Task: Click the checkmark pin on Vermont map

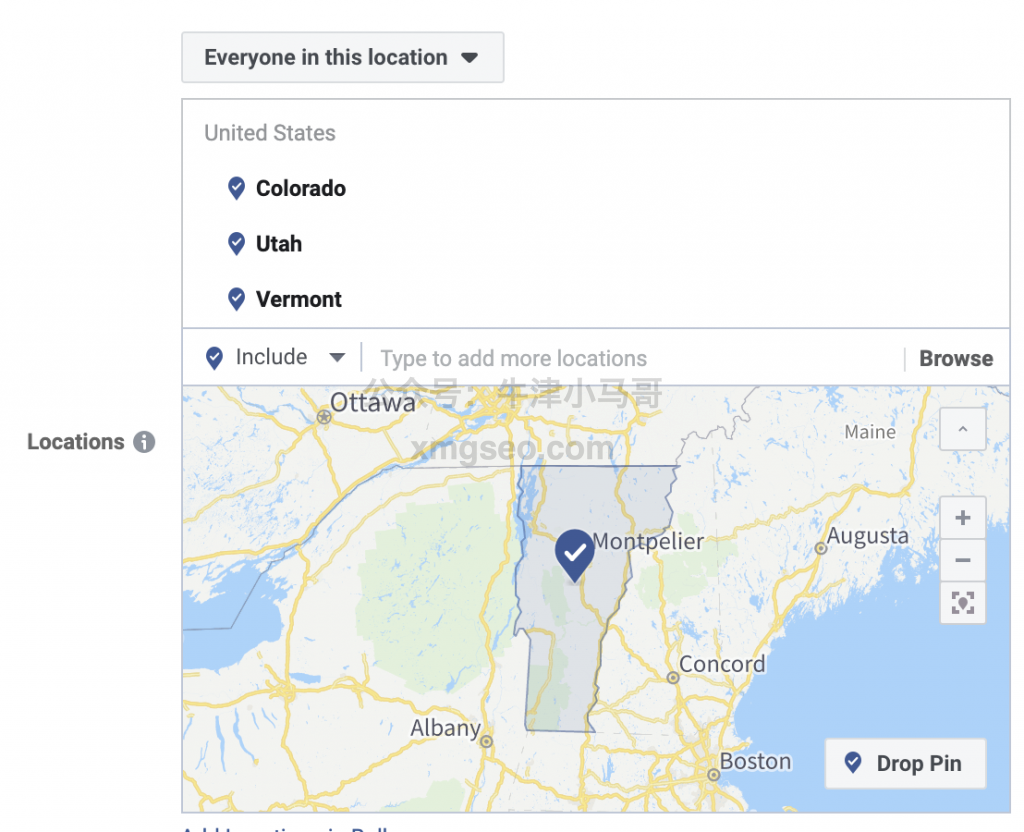Action: click(574, 553)
